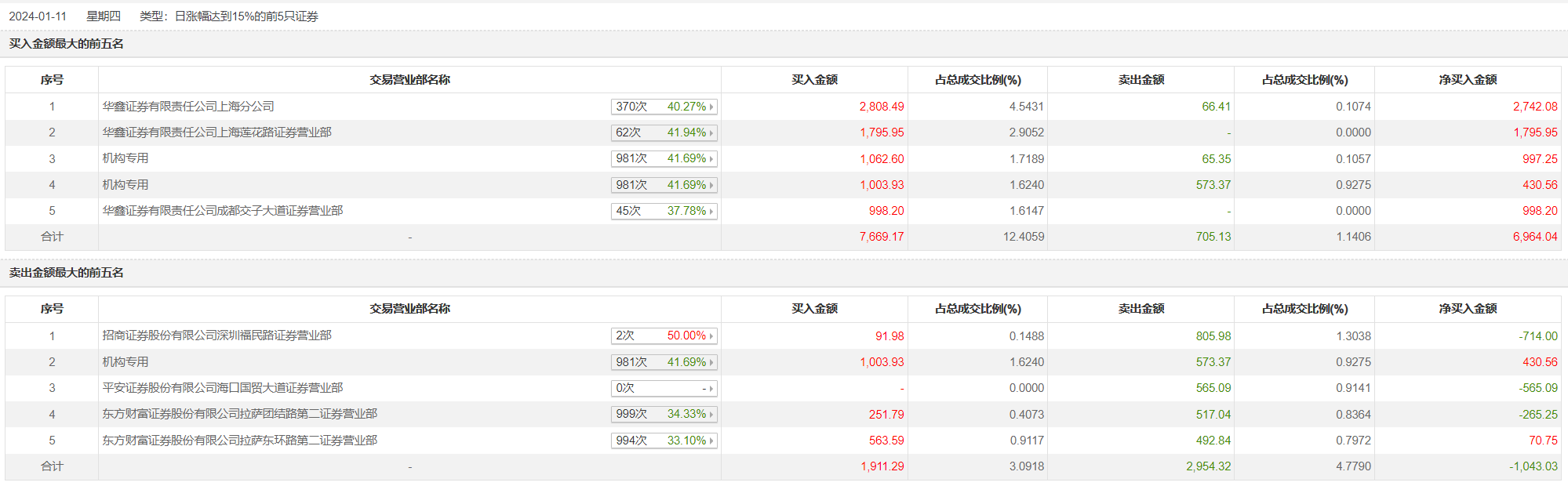The image size is (1568, 486).
Task: Open 东方财富证券拉萨东环路第二证券营业部 link
Action: 239,441
